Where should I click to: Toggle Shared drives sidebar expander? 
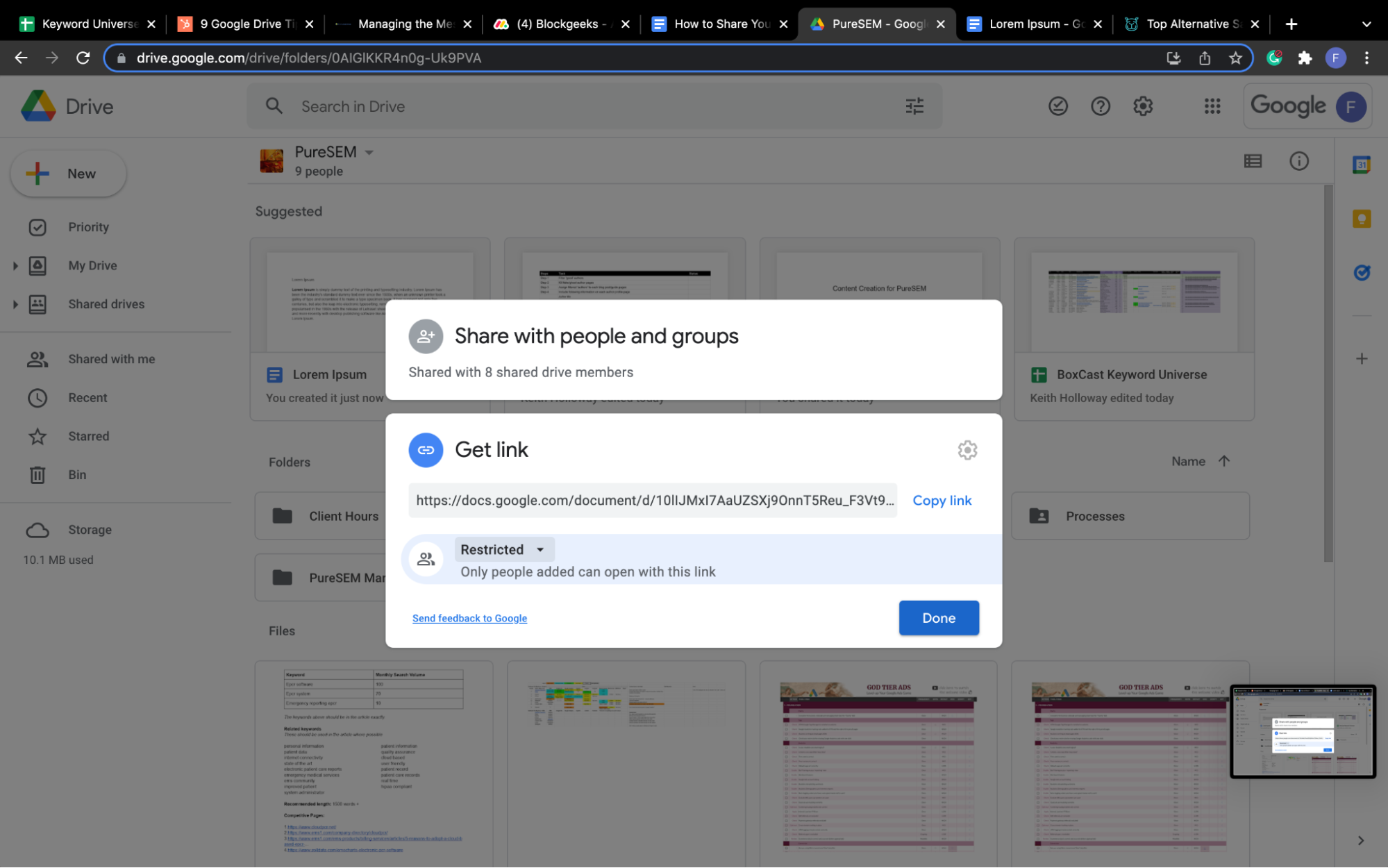pos(15,304)
